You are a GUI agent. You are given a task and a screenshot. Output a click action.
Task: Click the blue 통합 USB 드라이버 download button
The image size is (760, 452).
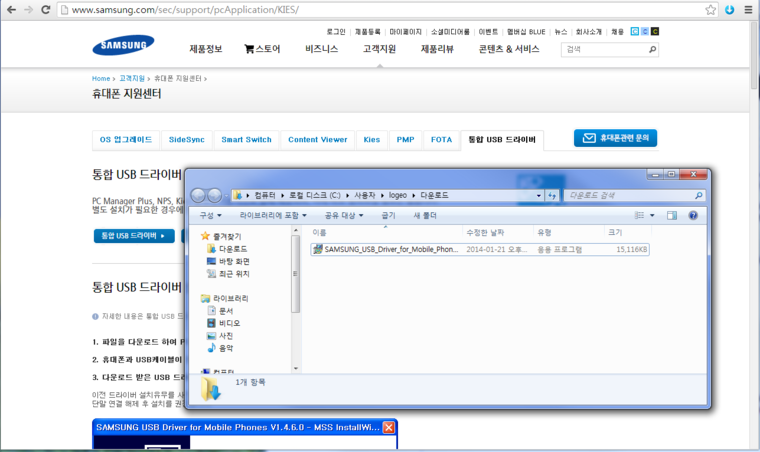pyautogui.click(x=134, y=236)
